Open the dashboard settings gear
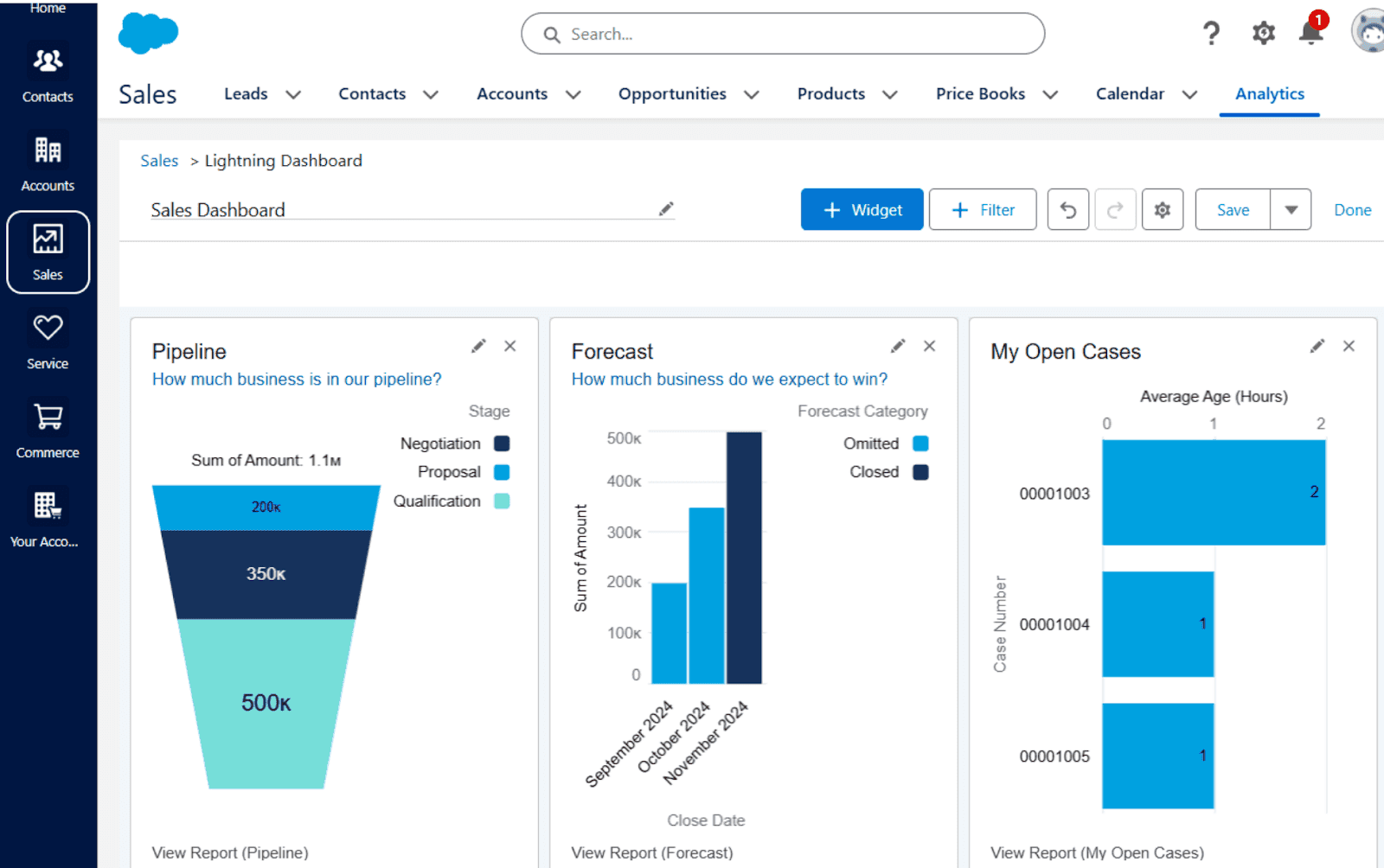This screenshot has height=868, width=1384. pyautogui.click(x=1163, y=209)
